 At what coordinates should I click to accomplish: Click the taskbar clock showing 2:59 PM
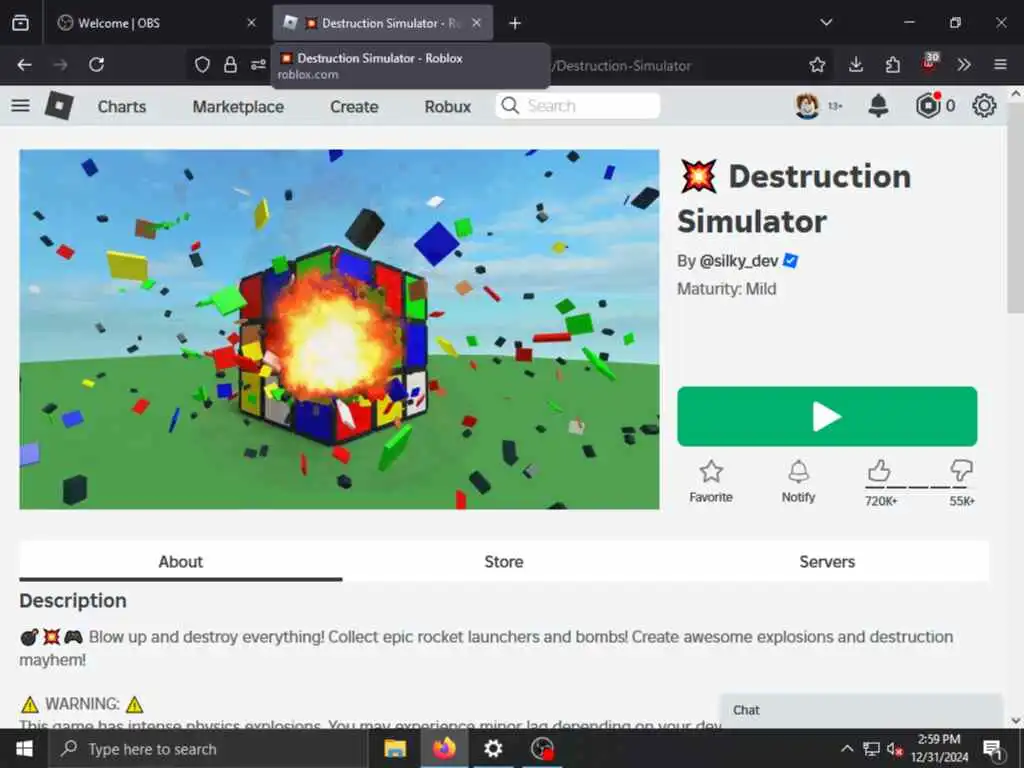(x=939, y=748)
